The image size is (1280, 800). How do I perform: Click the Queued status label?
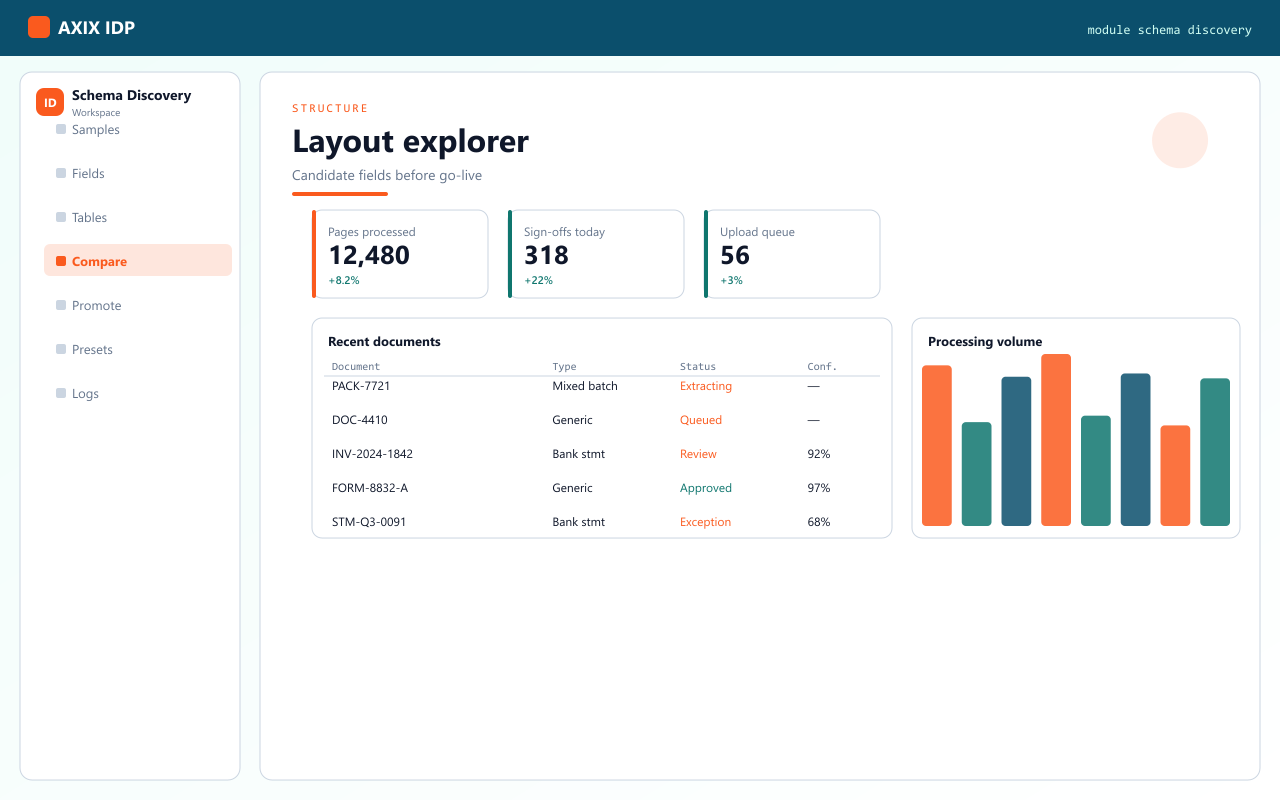701,420
